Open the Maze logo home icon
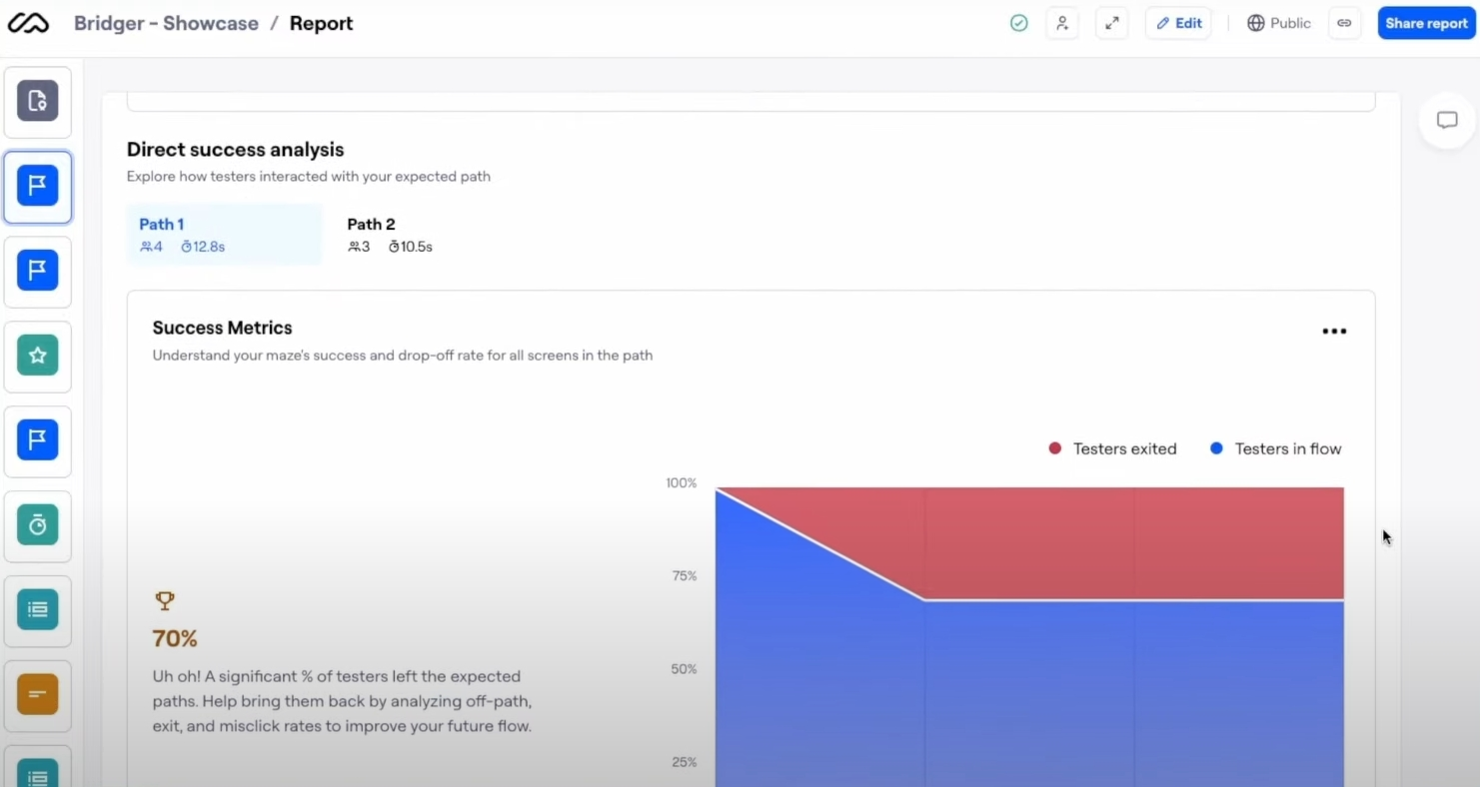1480x787 pixels. (x=29, y=22)
